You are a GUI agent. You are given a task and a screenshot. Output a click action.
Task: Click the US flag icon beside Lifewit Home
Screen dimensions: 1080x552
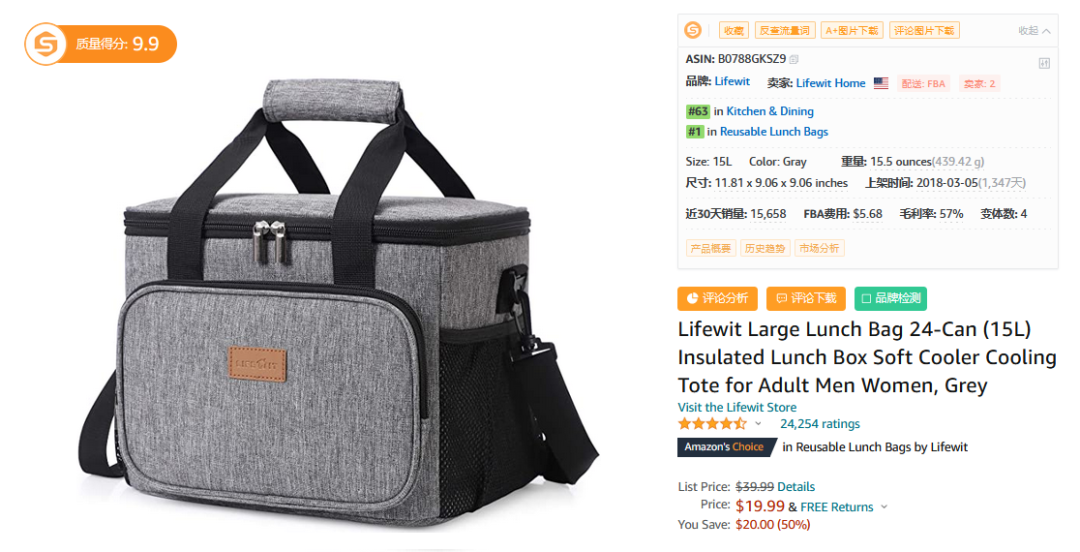pos(881,83)
